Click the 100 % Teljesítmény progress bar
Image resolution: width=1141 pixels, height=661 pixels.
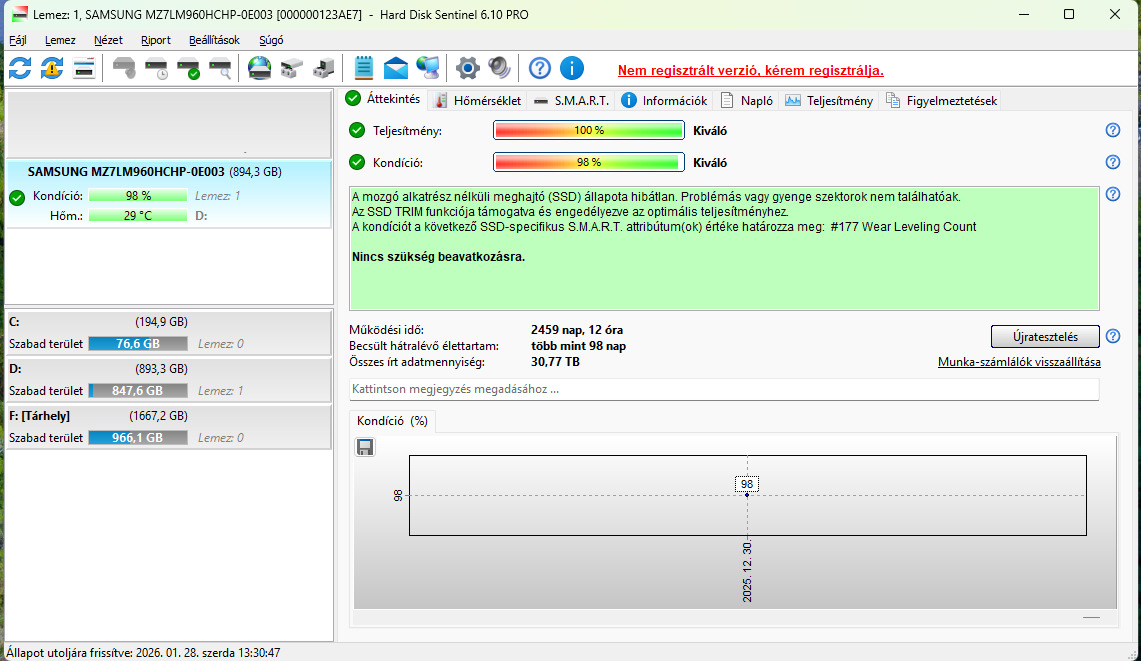tap(589, 130)
